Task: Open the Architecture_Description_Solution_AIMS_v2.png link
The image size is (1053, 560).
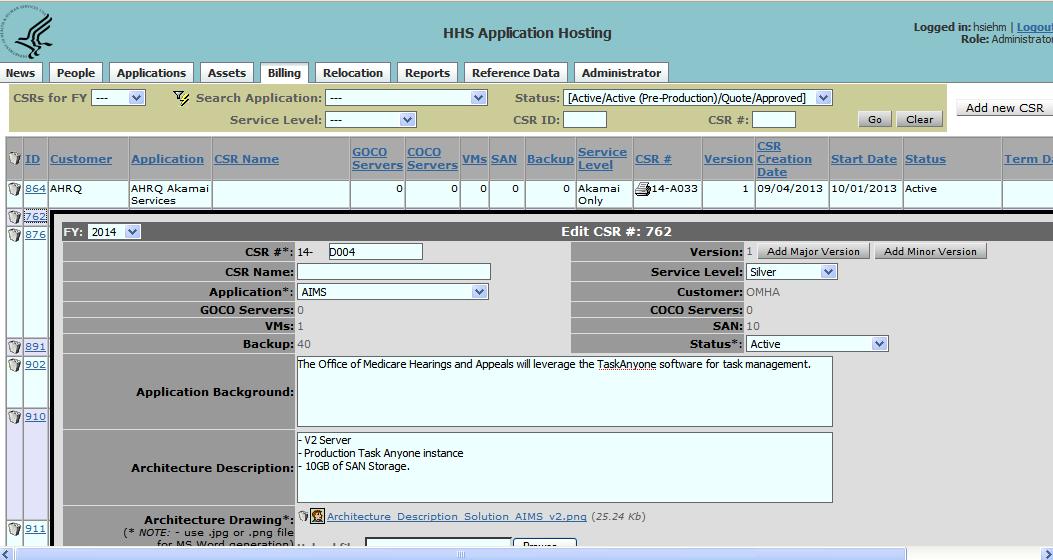Action: [457, 516]
